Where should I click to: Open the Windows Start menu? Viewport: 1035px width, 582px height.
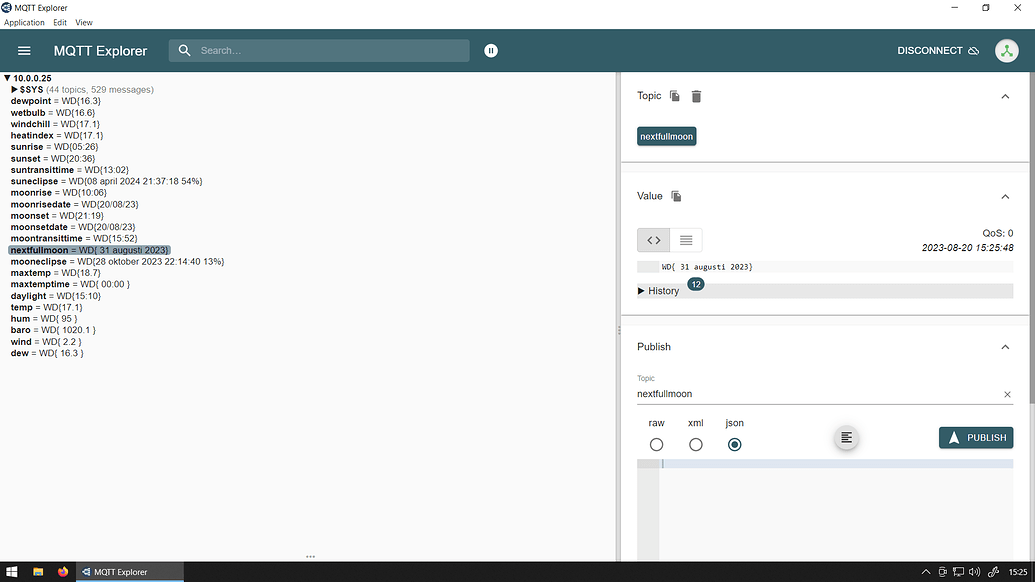click(x=11, y=572)
